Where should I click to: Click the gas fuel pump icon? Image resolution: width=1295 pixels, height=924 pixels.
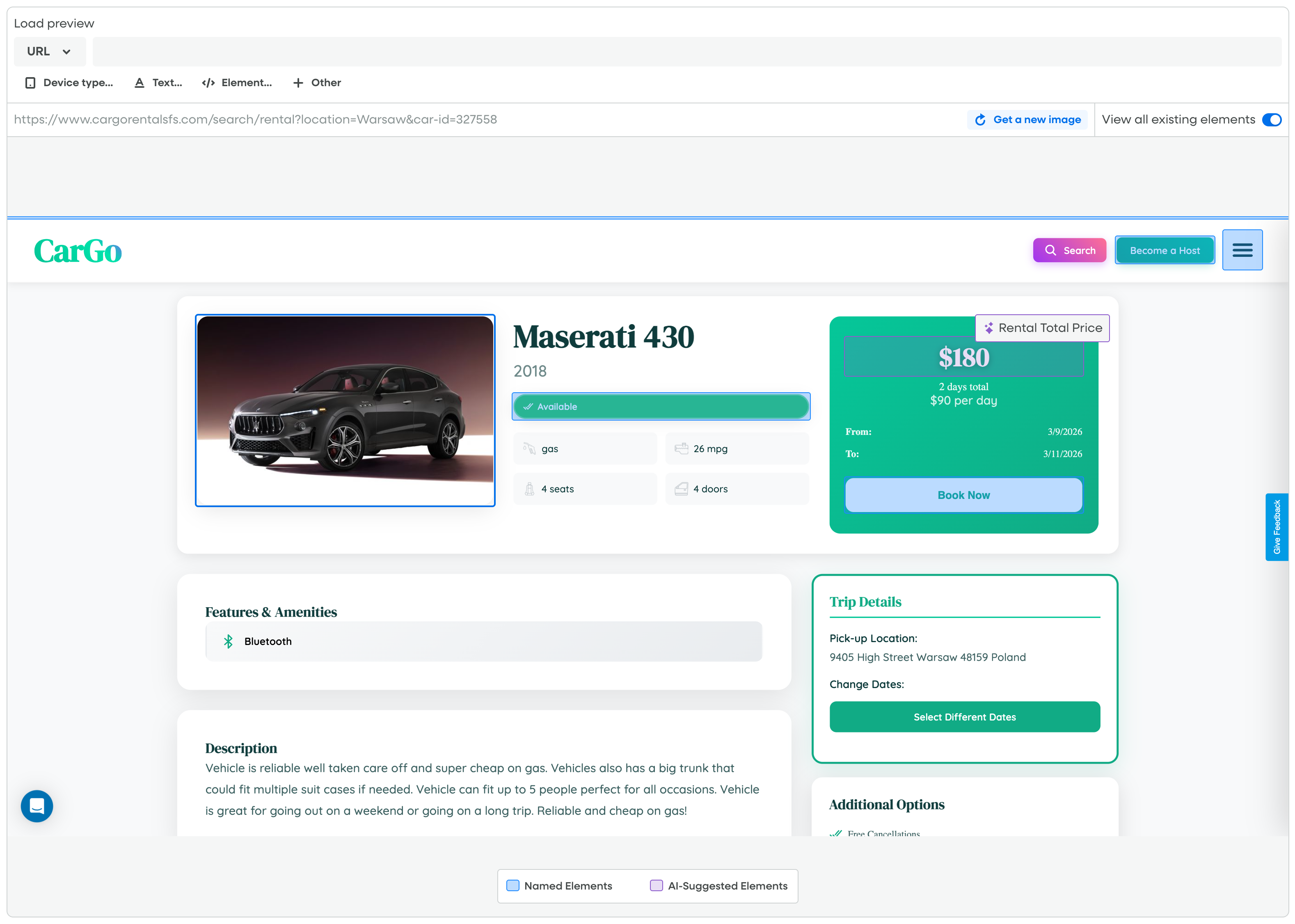[x=529, y=448]
